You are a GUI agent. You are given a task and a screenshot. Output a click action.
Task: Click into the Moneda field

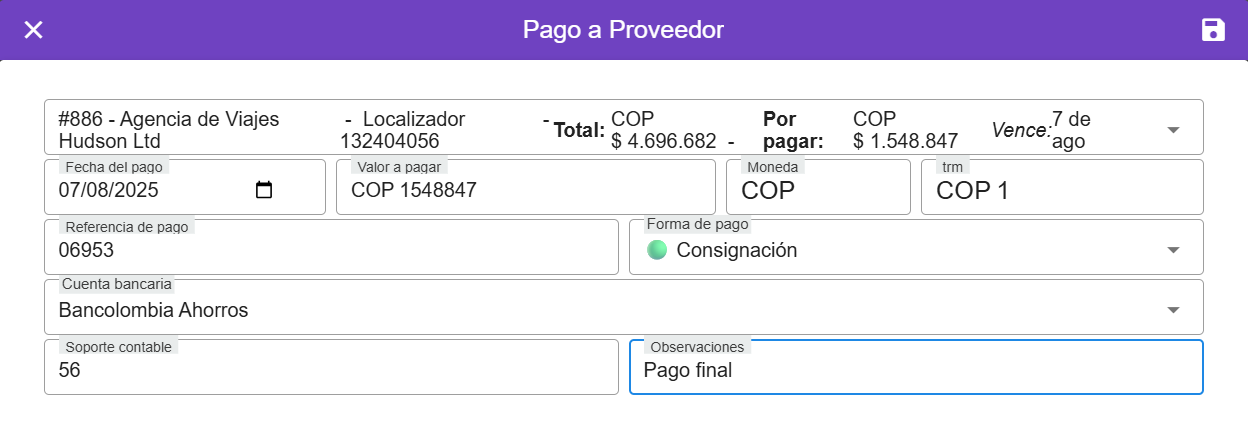(817, 191)
